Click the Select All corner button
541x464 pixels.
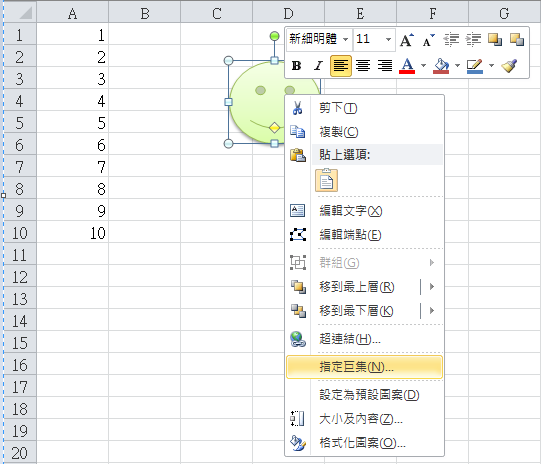click(21, 13)
